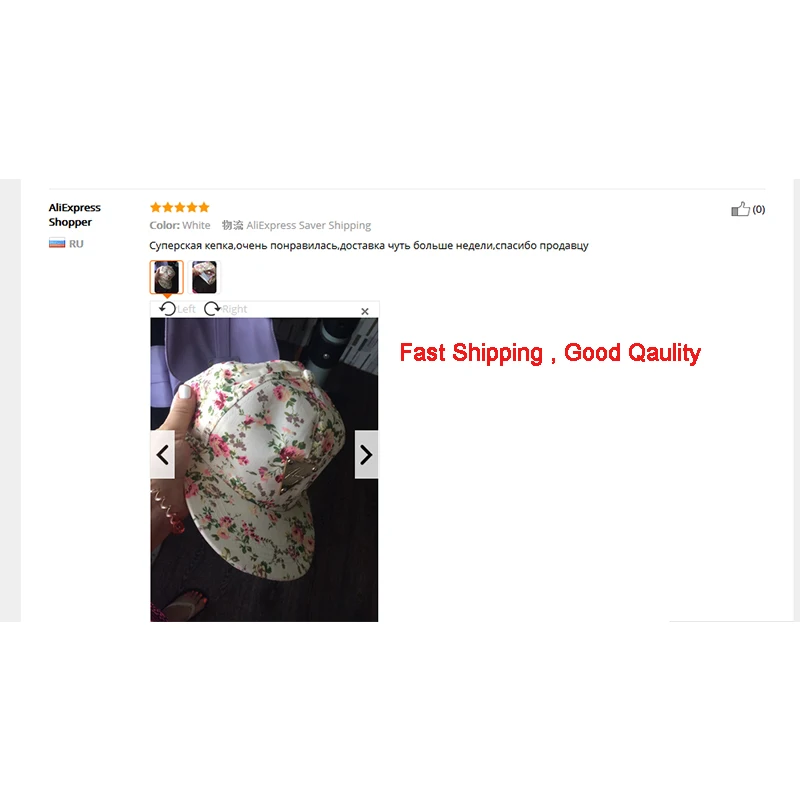The width and height of the screenshot is (800, 800).
Task: Show next review photo arrow
Action: (x=366, y=455)
